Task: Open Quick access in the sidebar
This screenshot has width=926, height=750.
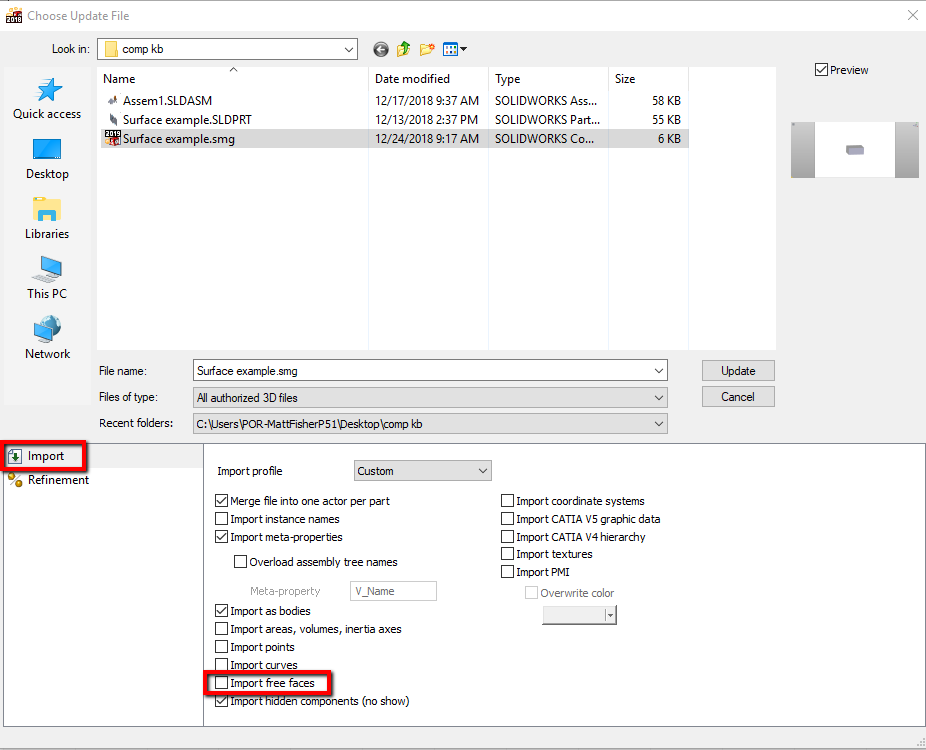Action: coord(47,99)
